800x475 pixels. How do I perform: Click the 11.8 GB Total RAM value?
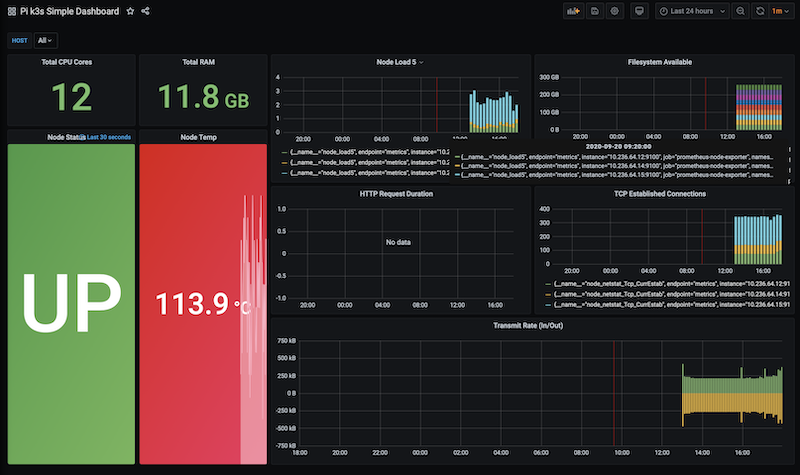[203, 97]
